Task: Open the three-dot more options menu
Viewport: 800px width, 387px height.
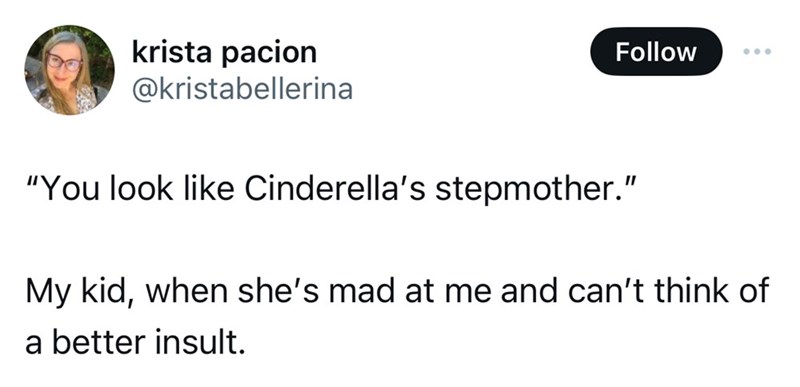Action: click(757, 51)
